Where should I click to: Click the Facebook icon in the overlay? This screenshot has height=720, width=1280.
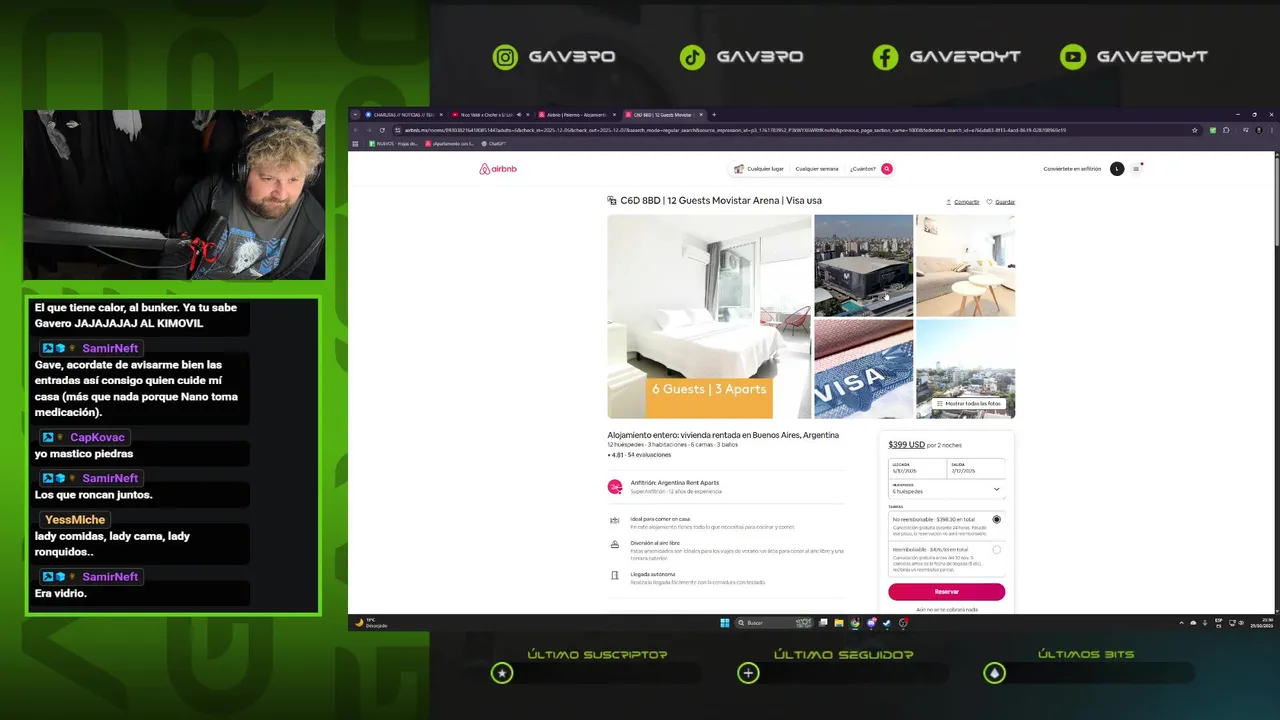885,57
